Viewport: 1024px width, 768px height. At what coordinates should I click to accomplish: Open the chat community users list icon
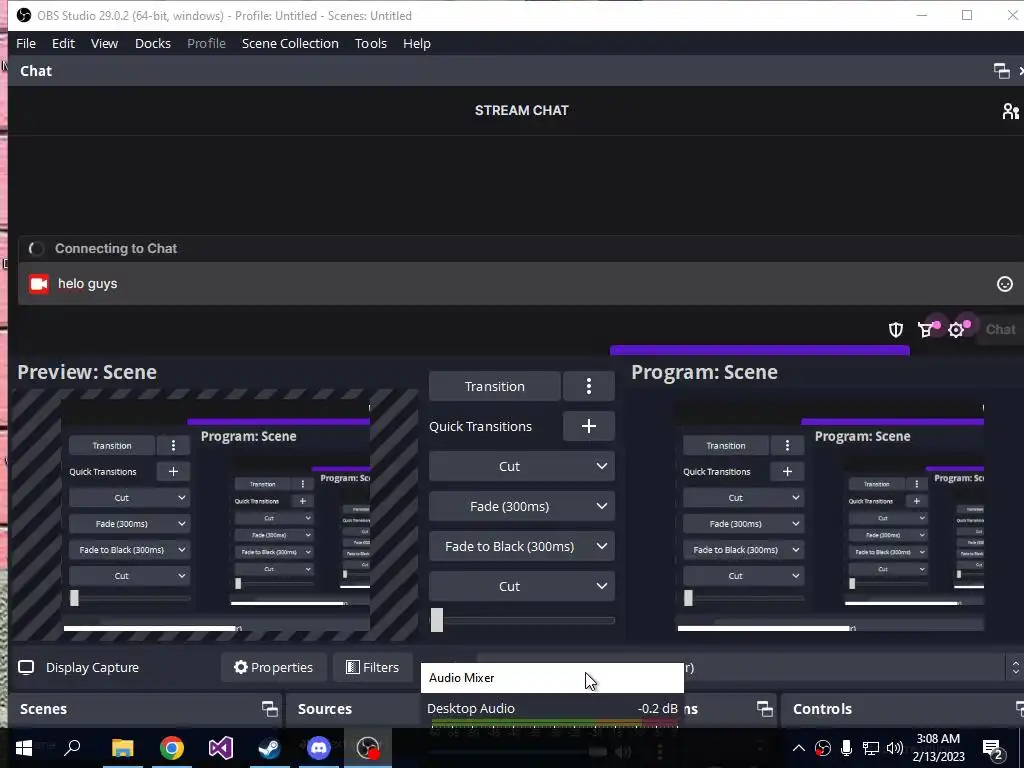[1010, 111]
